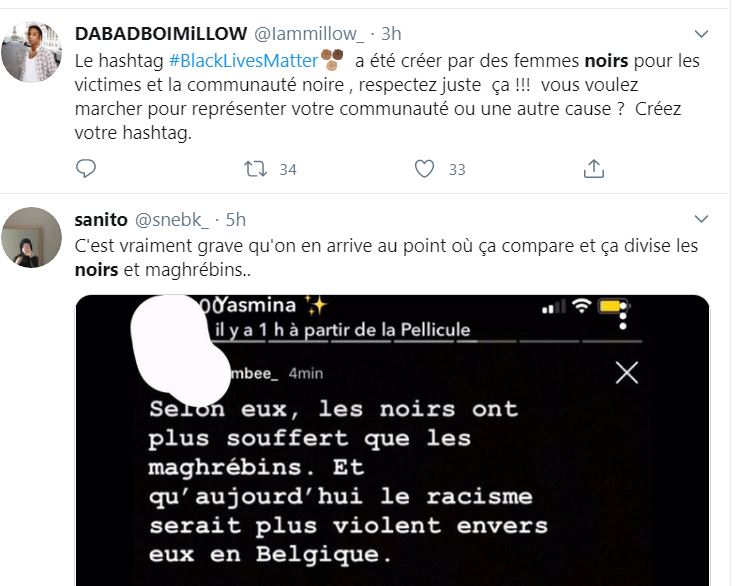Open DABADBOIMiLLOW display name profile

161,34
